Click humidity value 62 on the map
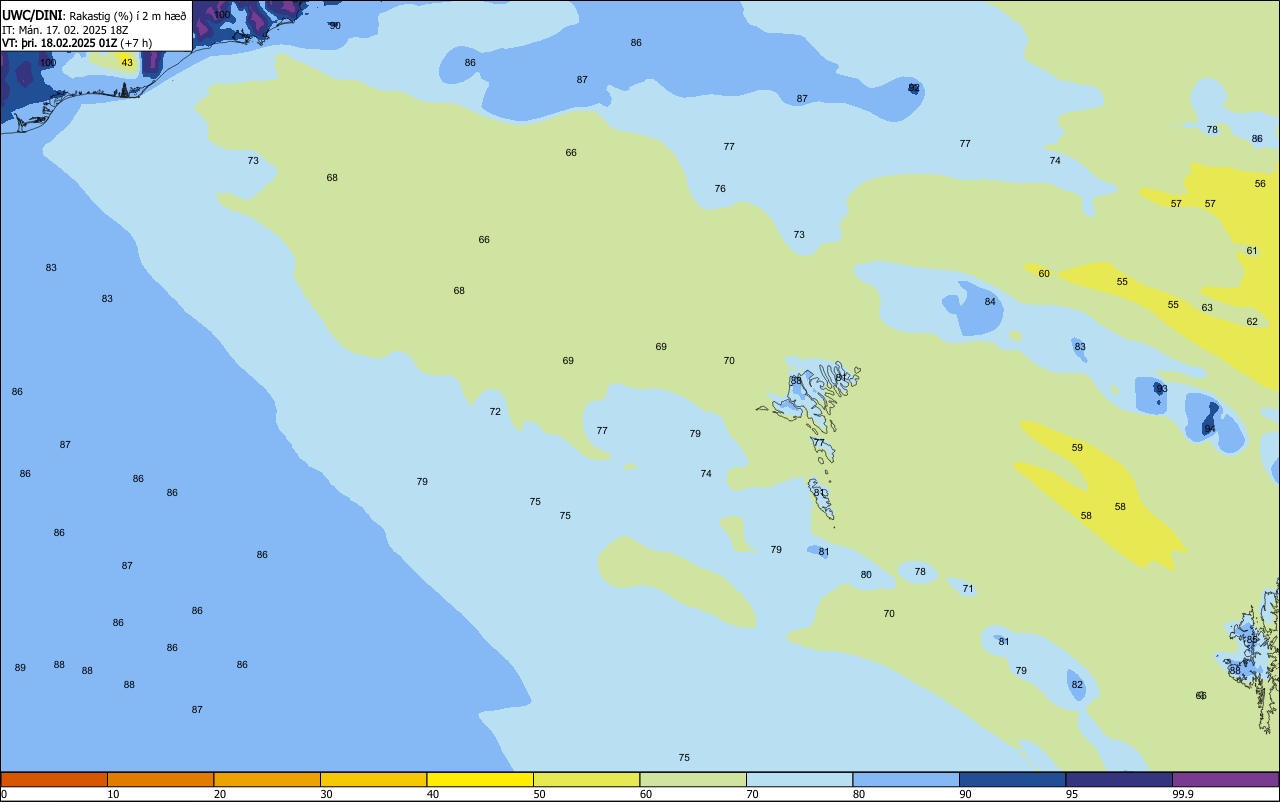1280x802 pixels. coord(1252,322)
